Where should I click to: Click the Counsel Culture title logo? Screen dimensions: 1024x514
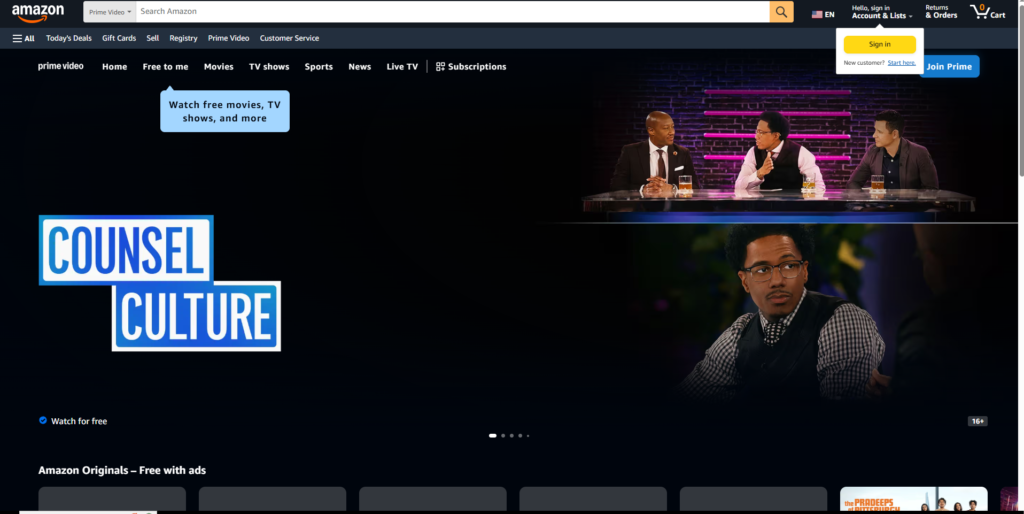160,283
